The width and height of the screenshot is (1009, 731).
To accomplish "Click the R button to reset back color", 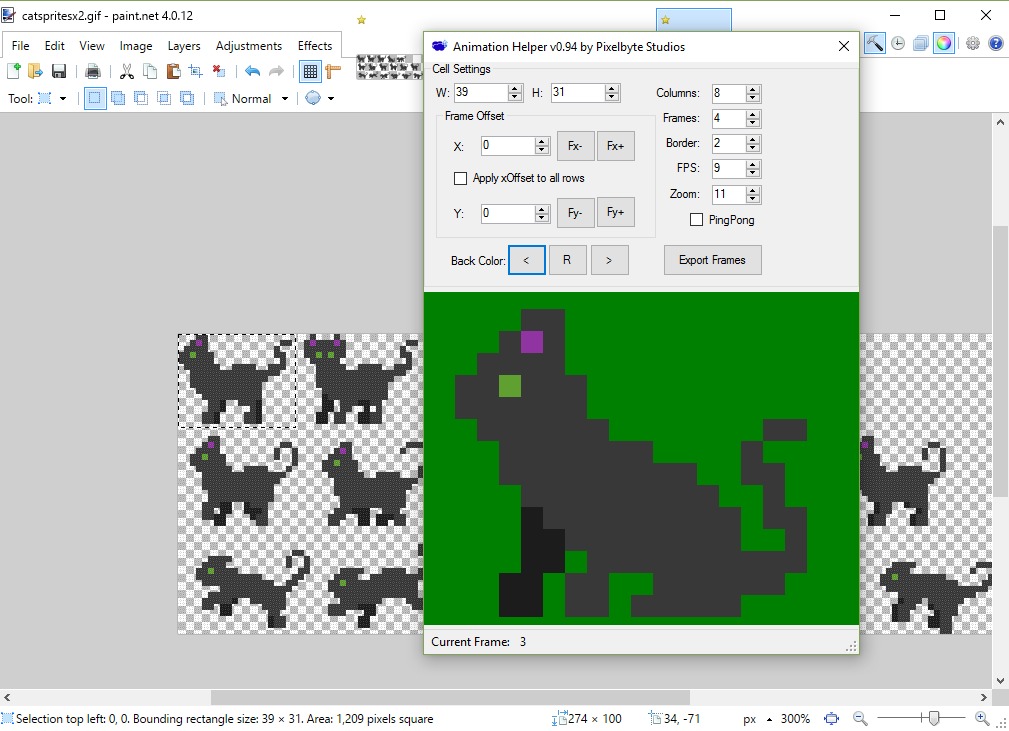I will tap(568, 259).
